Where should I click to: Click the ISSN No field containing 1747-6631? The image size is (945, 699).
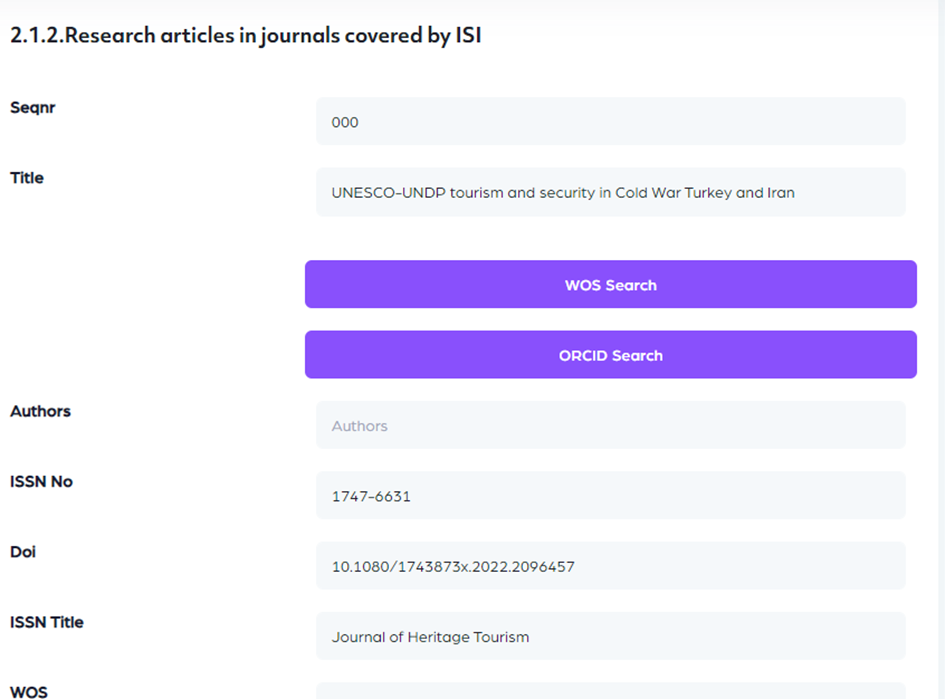tap(610, 496)
